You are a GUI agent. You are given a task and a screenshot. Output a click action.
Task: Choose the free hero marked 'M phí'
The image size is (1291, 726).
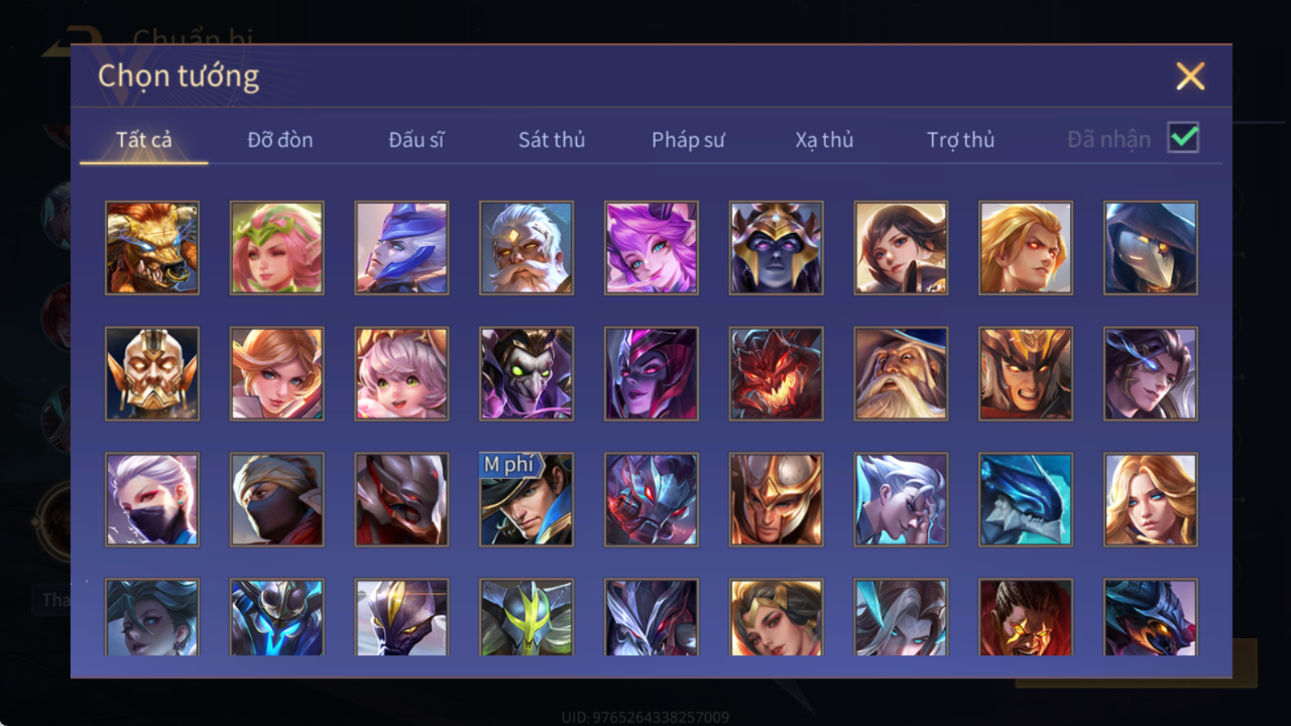point(526,500)
